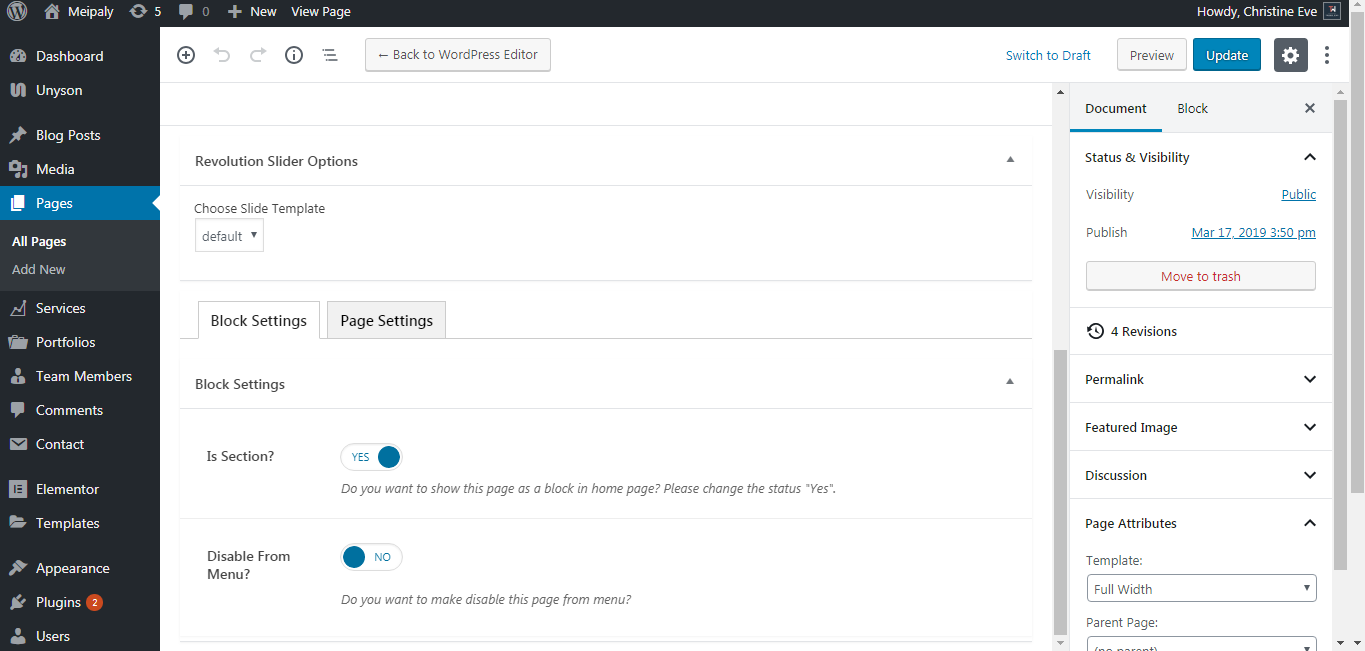Click the Add block plus icon
The image size is (1365, 651).
pyautogui.click(x=186, y=55)
